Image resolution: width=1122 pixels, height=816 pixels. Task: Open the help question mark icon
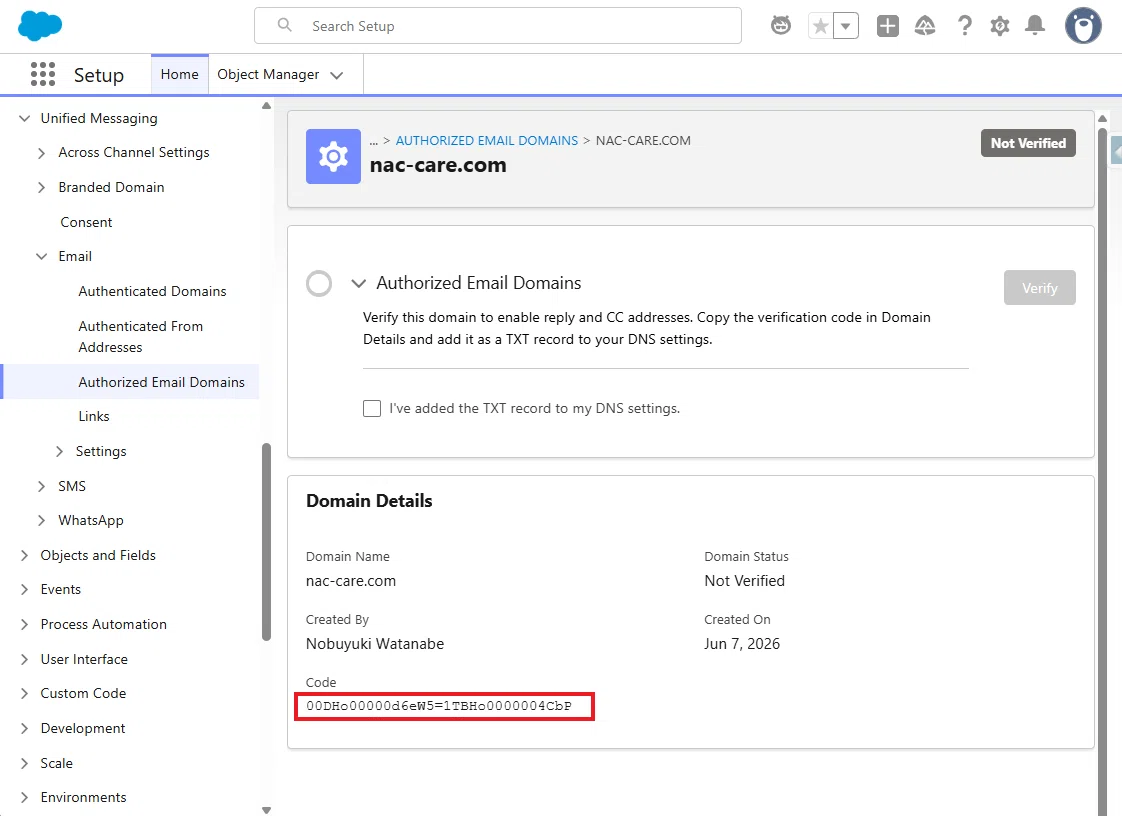pyautogui.click(x=965, y=26)
